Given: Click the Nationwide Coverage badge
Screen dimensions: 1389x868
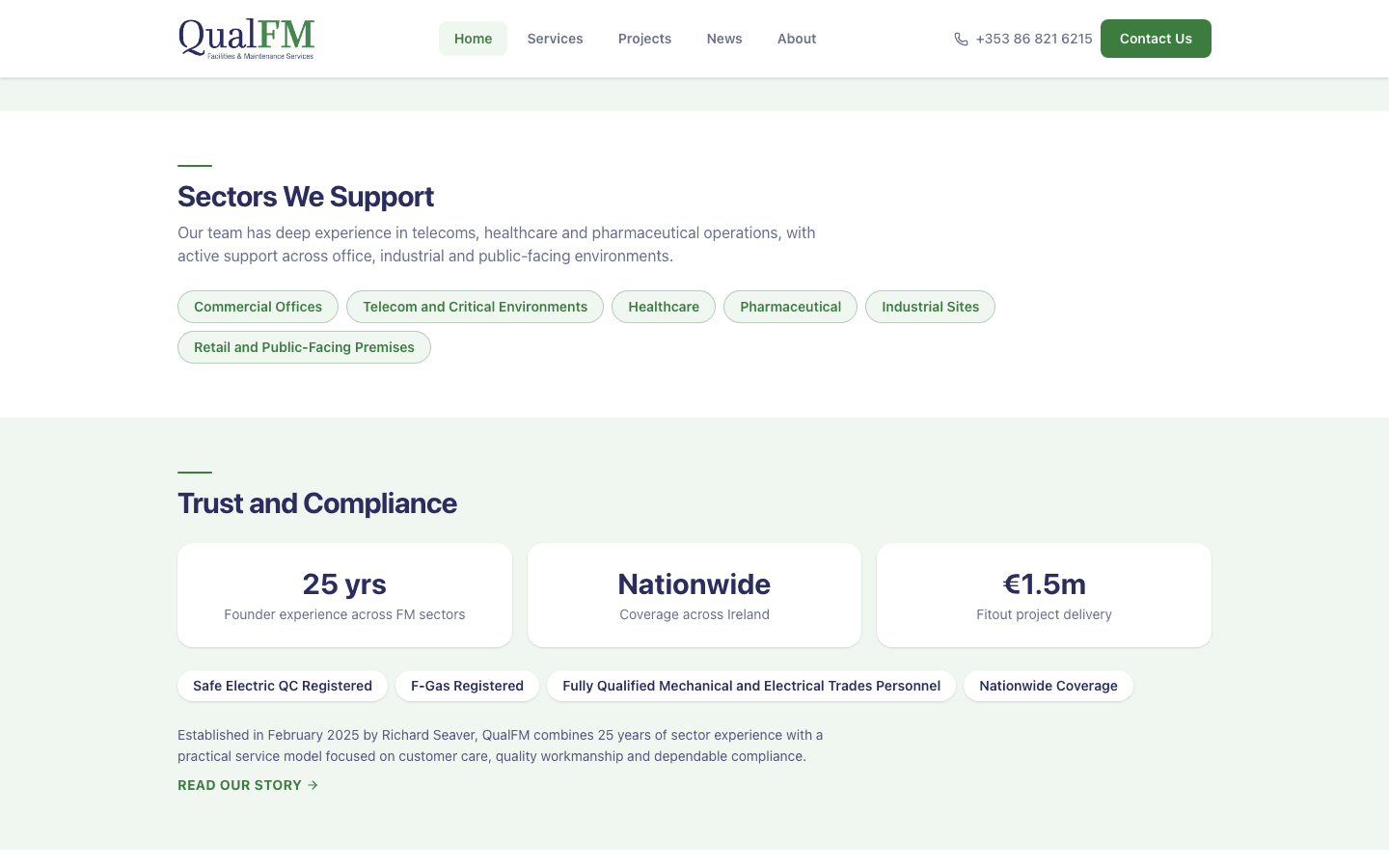Looking at the screenshot, I should [x=1049, y=686].
